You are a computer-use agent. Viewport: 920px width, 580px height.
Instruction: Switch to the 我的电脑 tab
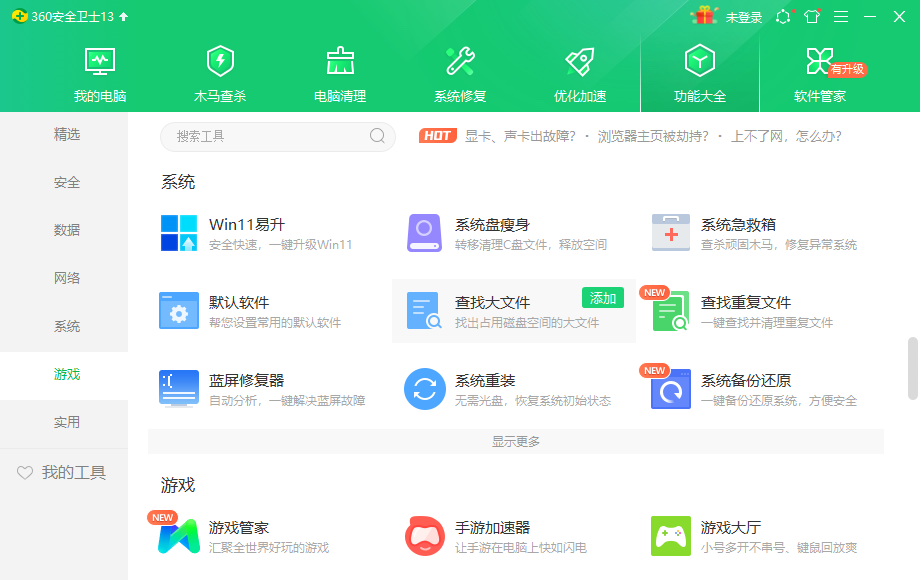99,70
